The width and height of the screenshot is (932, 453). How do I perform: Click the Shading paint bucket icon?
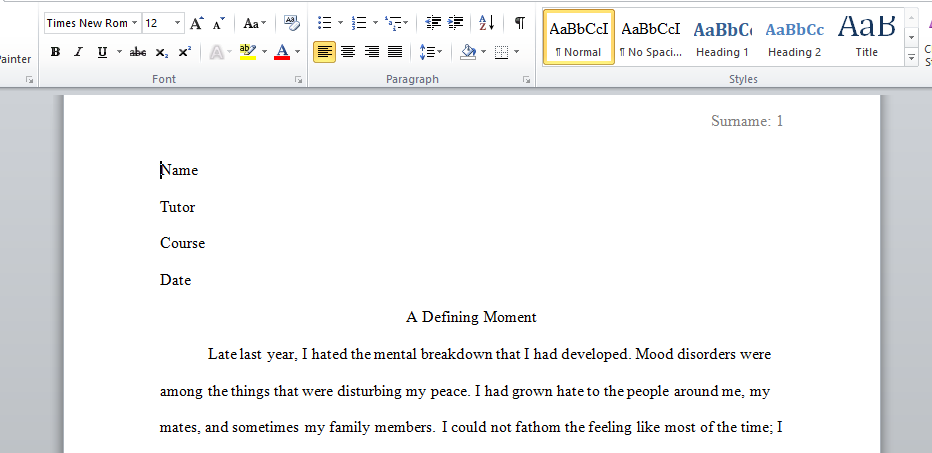pyautogui.click(x=469, y=52)
